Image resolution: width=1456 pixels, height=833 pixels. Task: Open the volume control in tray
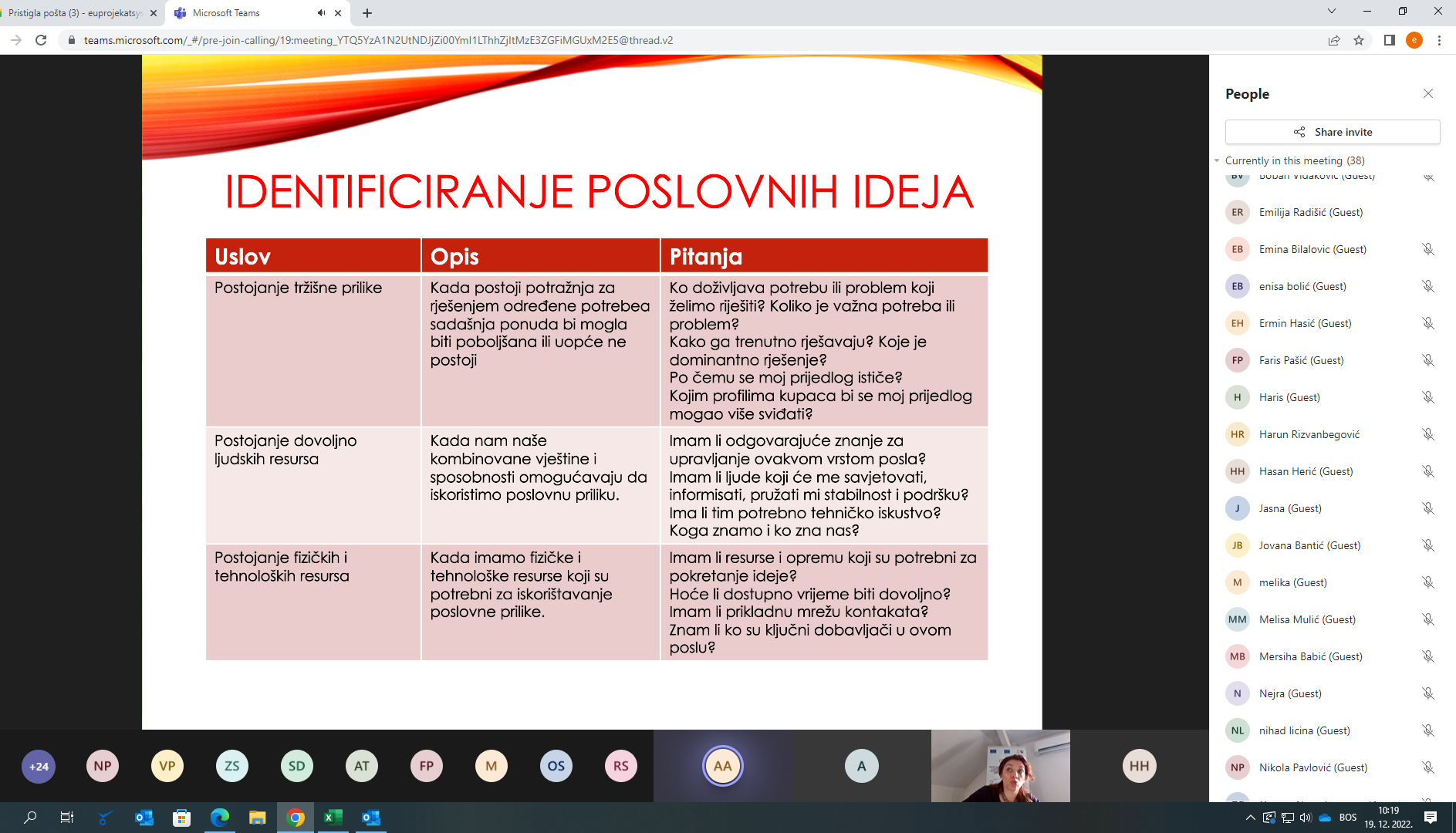[x=1305, y=818]
